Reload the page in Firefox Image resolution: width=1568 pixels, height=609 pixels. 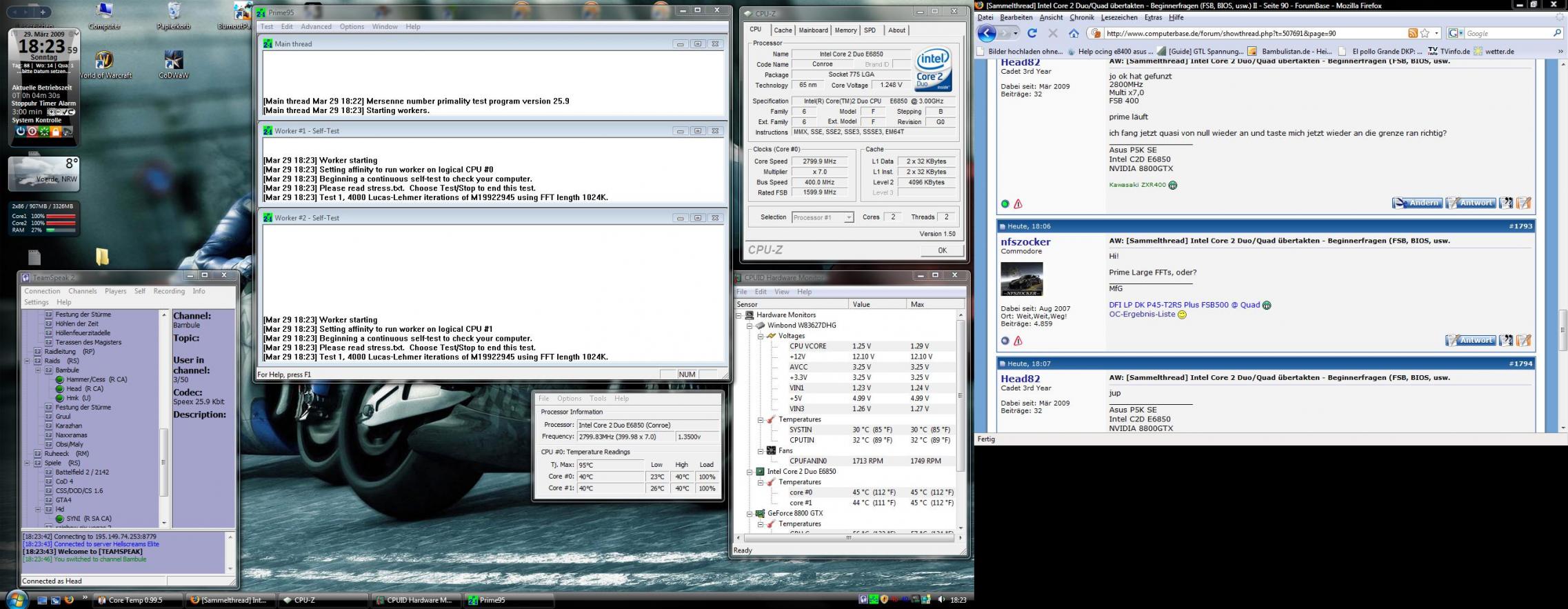[1032, 33]
